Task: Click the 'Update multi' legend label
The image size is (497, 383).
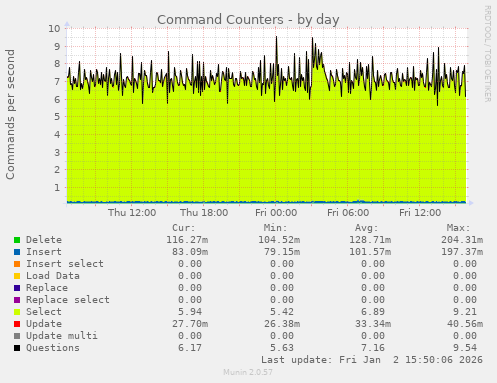Action: point(62,336)
